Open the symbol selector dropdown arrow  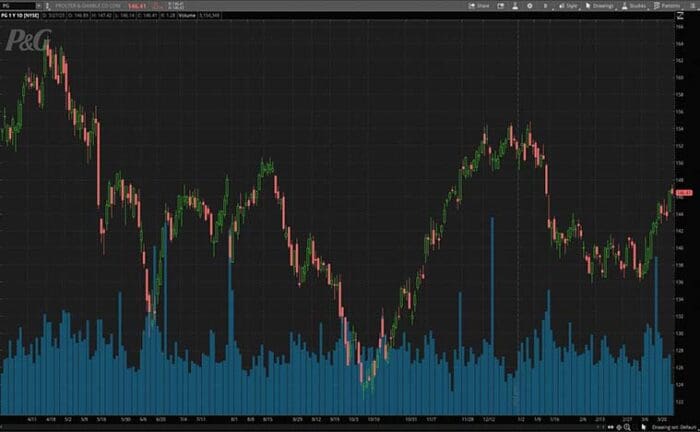pyautogui.click(x=38, y=6)
